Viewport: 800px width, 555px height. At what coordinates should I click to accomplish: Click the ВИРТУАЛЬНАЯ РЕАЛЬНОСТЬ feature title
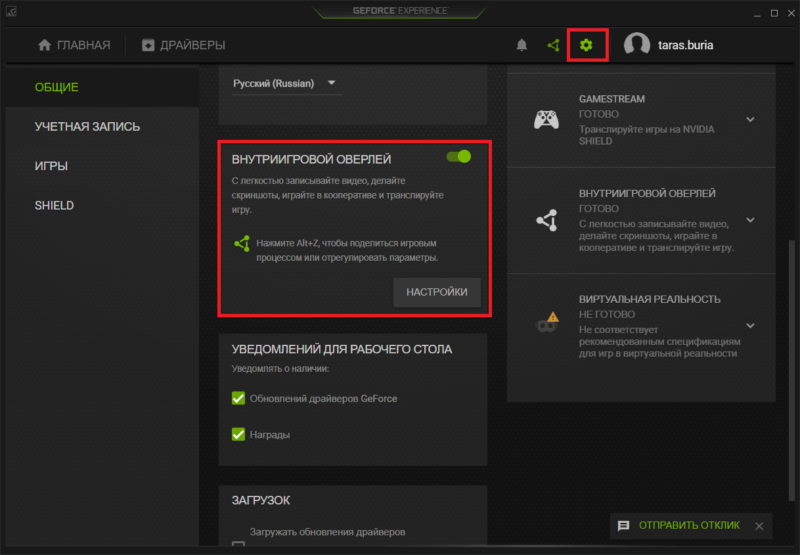coord(649,299)
